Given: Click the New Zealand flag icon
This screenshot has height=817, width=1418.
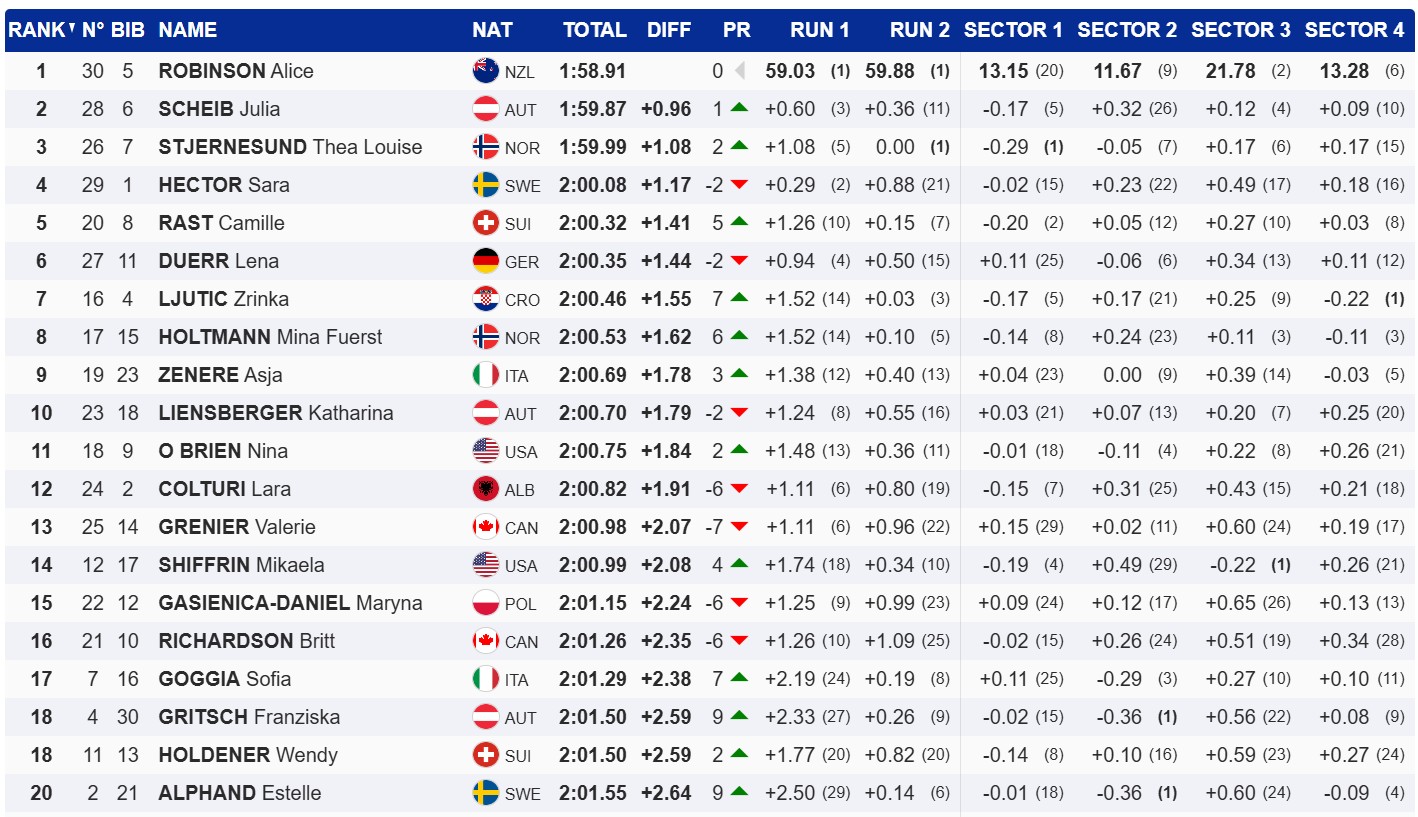Looking at the screenshot, I should click(485, 71).
